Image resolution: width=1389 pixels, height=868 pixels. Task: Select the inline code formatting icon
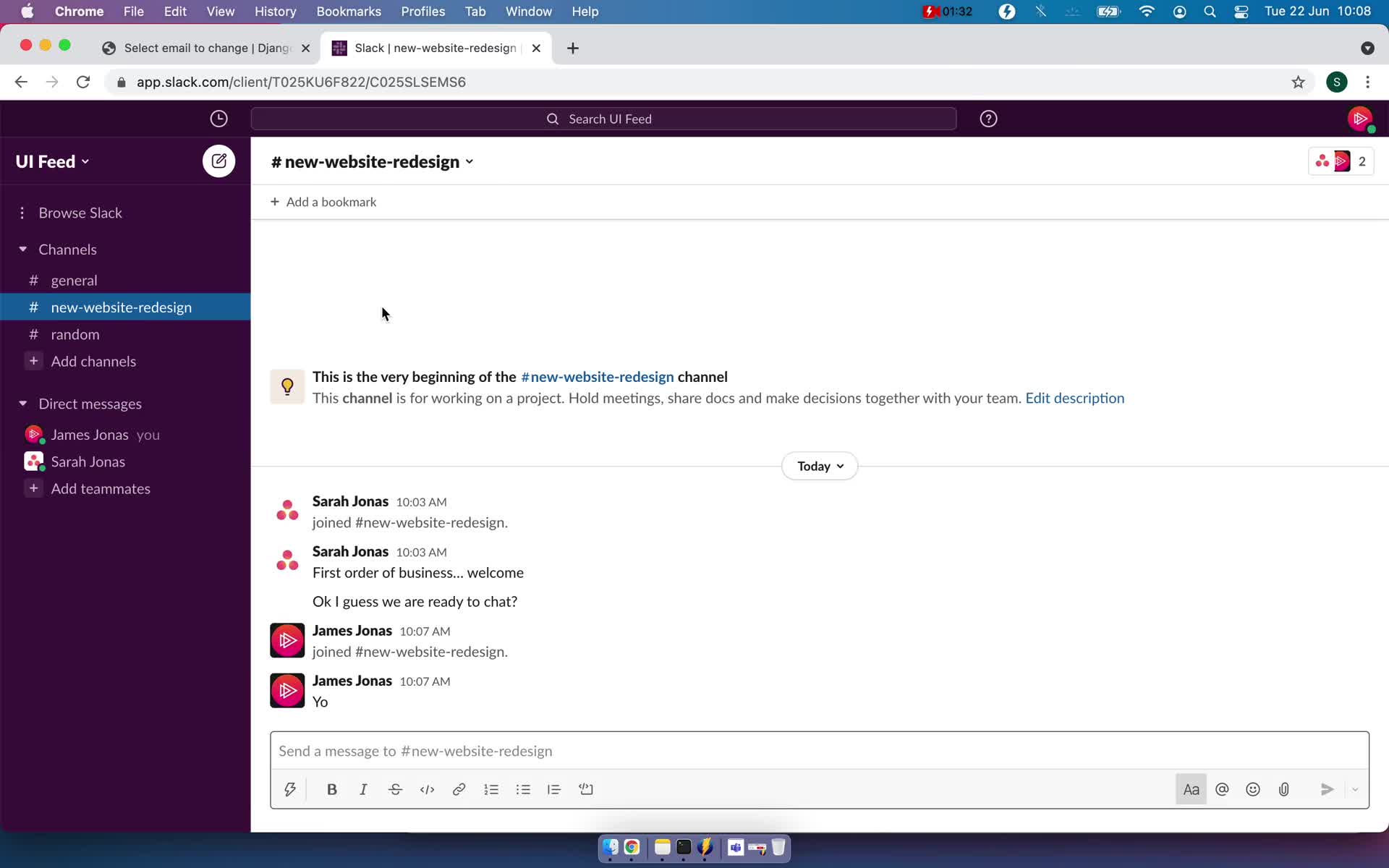[427, 789]
